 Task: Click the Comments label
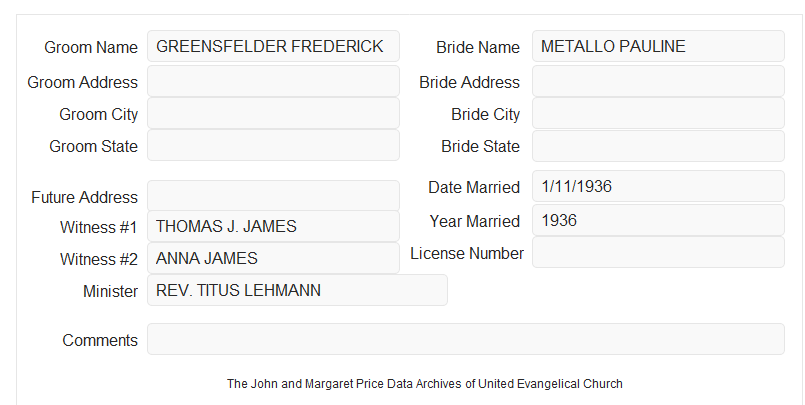point(100,340)
